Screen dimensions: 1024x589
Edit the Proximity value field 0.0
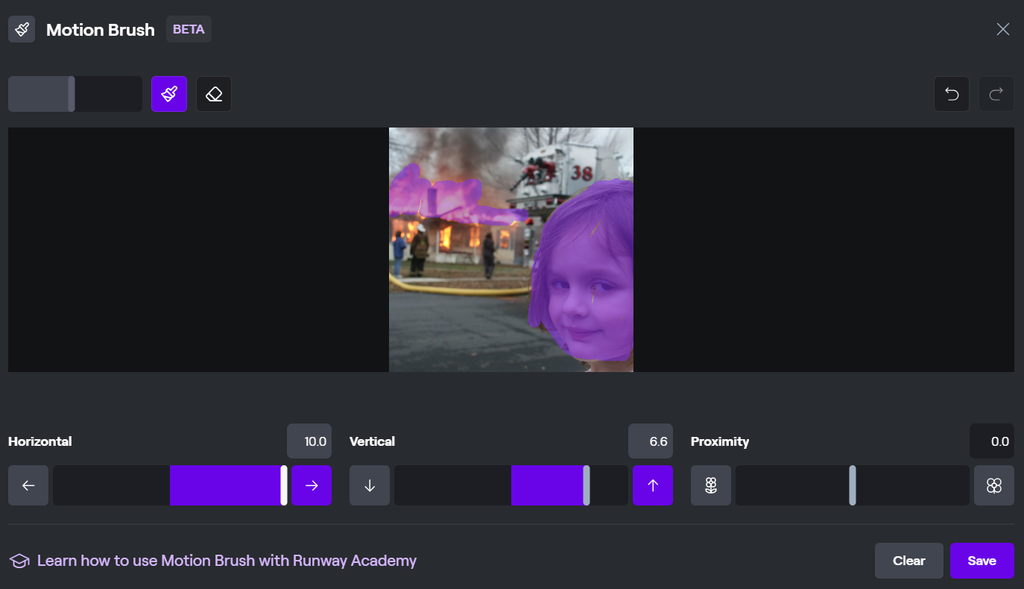click(x=992, y=441)
